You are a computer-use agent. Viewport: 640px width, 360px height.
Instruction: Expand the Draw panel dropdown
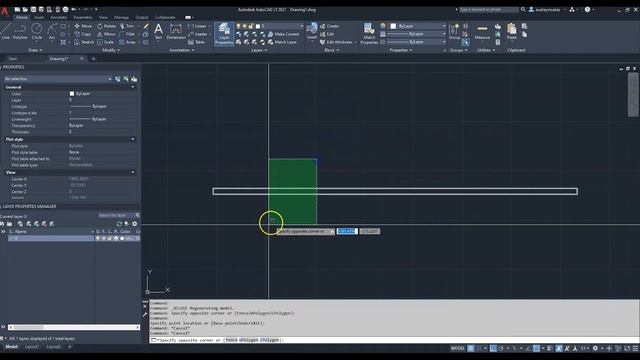pyautogui.click(x=36, y=50)
